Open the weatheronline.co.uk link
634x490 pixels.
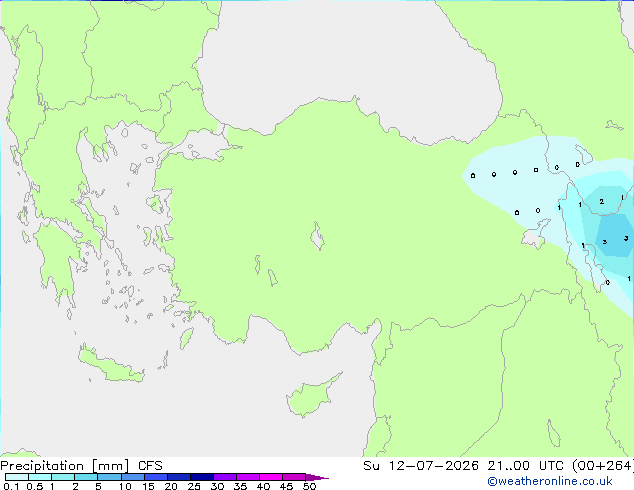(x=550, y=481)
